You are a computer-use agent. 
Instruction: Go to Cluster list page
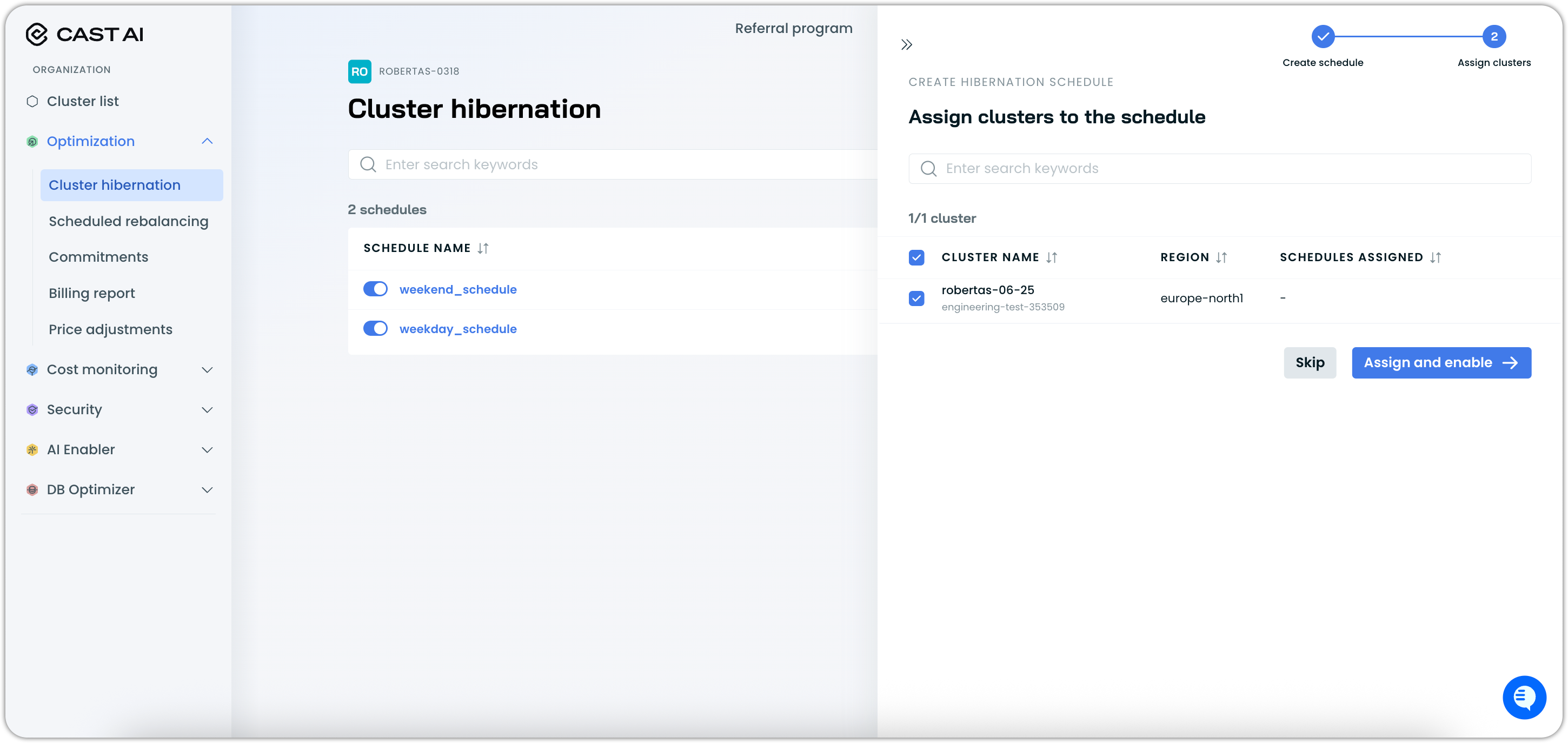83,102
